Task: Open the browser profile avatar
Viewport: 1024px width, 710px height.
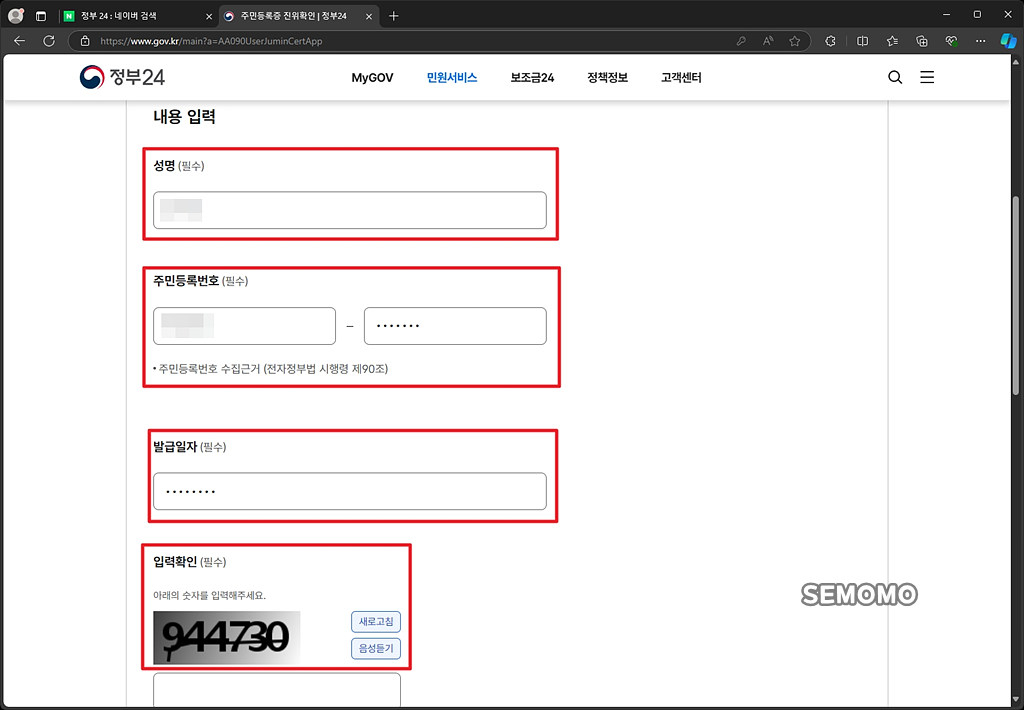Action: (16, 16)
